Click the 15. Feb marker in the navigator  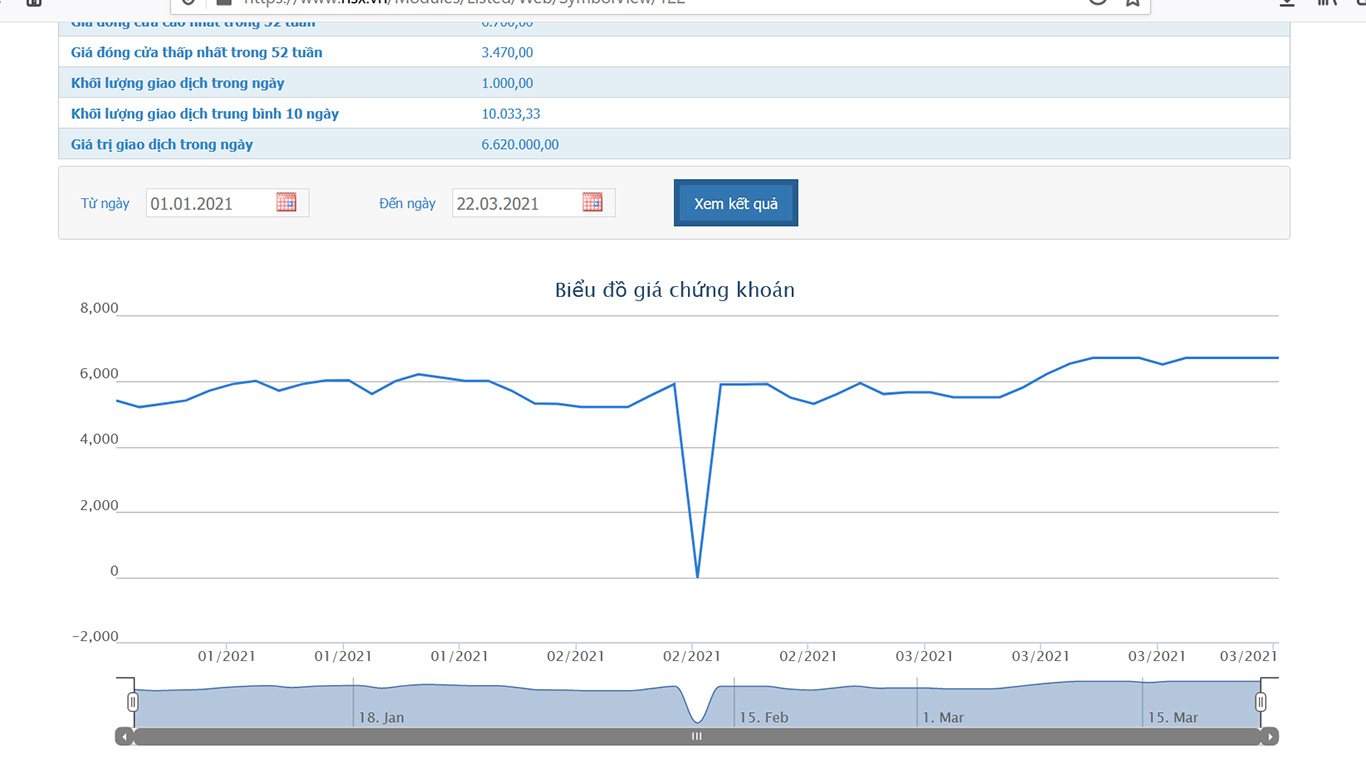764,717
